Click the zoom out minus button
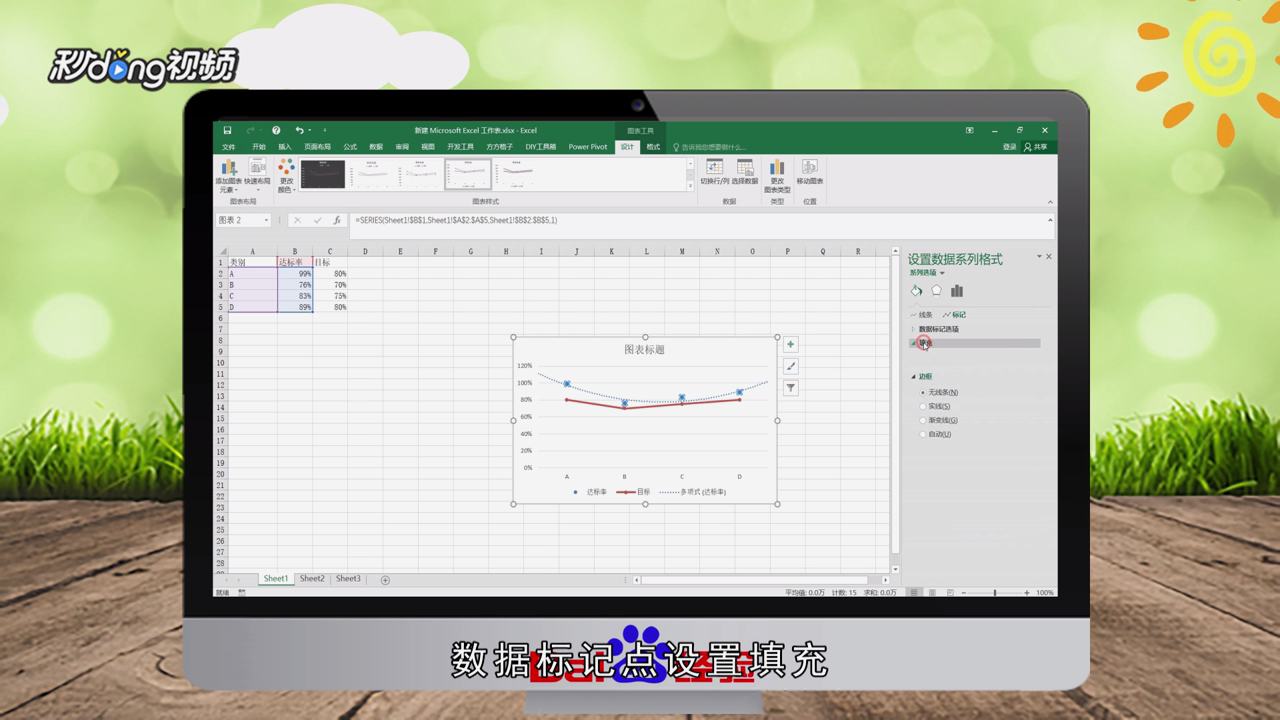This screenshot has height=720, width=1280. coord(962,593)
